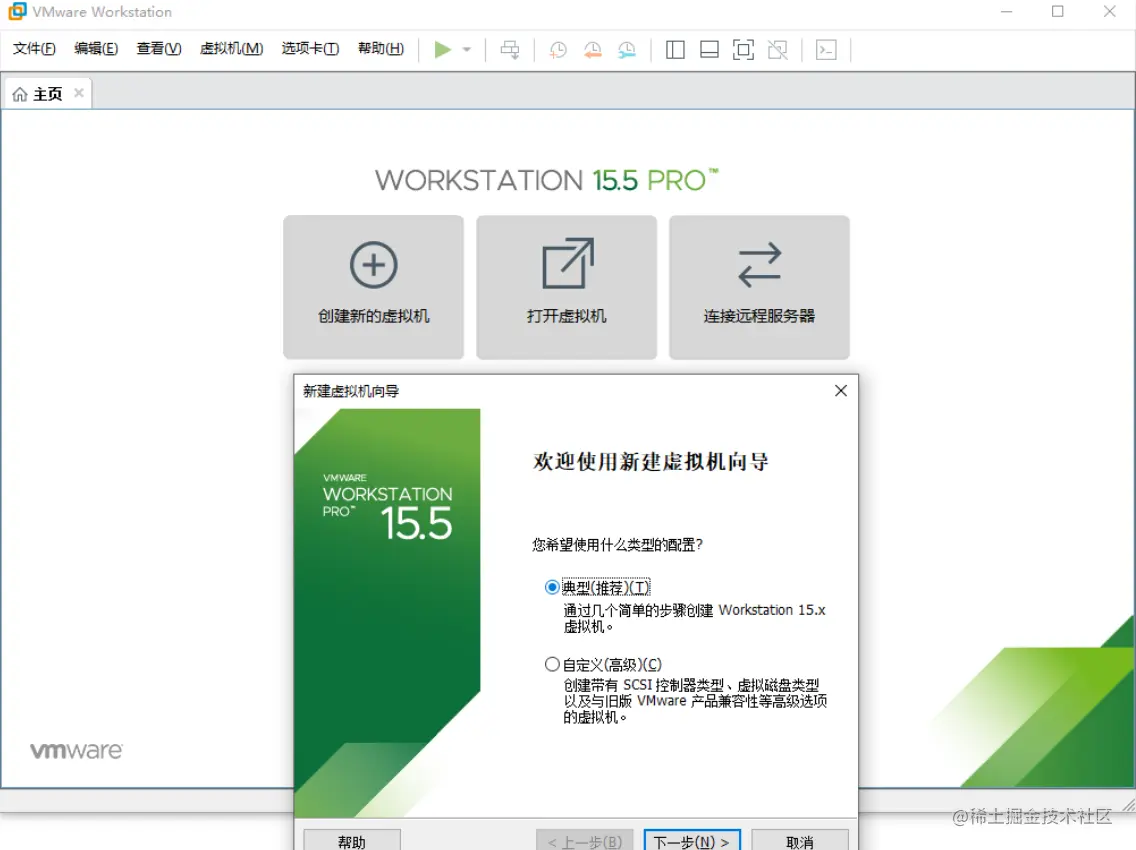Click the Unity mode toolbar icon
The width and height of the screenshot is (1136, 850).
point(777,50)
